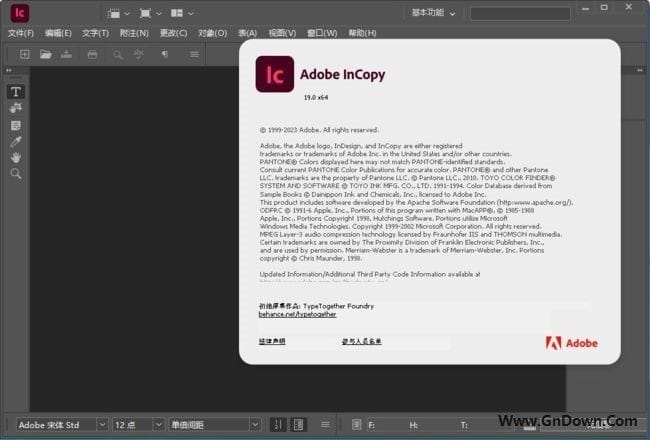The height and width of the screenshot is (440, 650).
Task: Click the Adobe InCopy title text
Action: pyautogui.click(x=343, y=74)
